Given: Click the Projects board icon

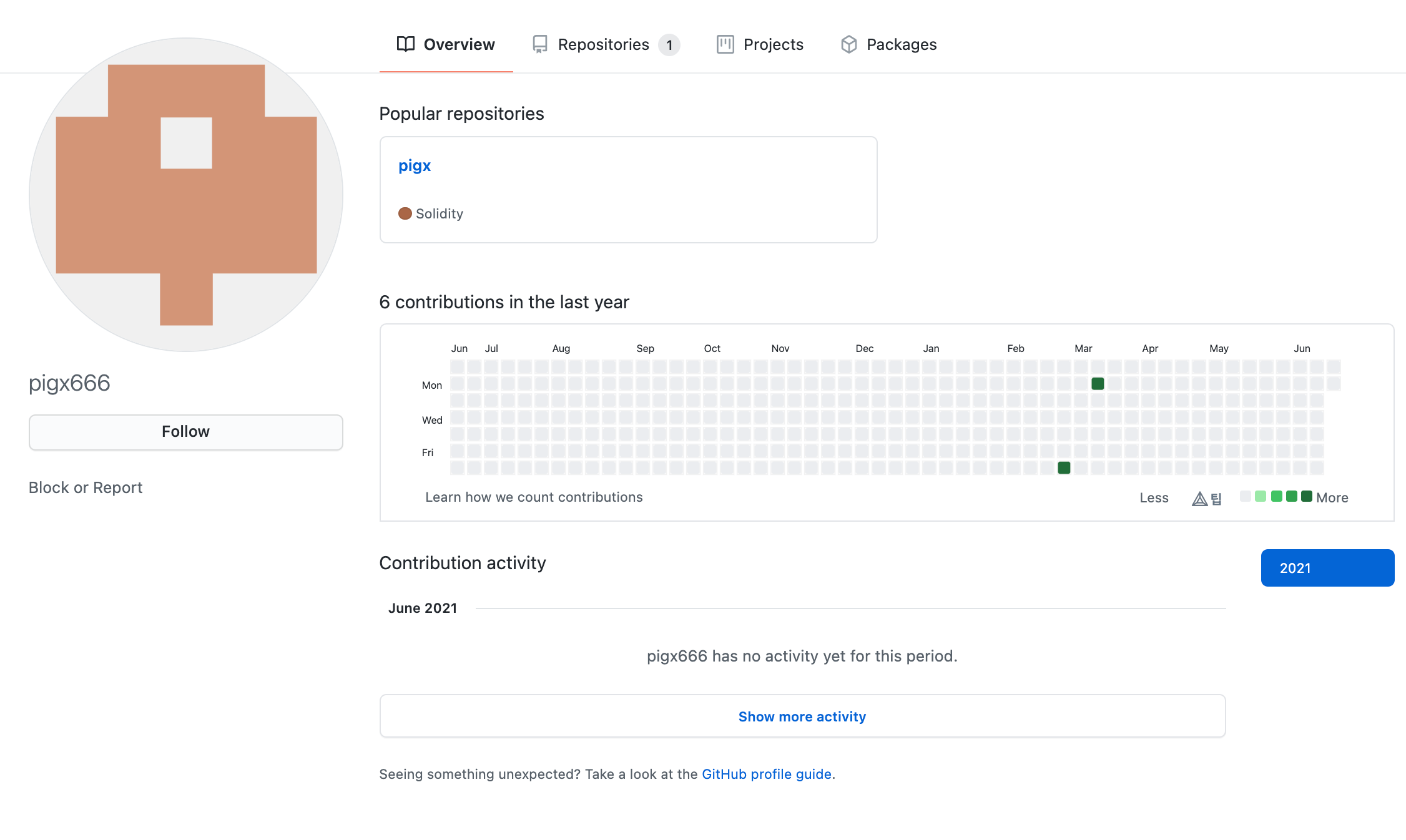Looking at the screenshot, I should tap(725, 44).
